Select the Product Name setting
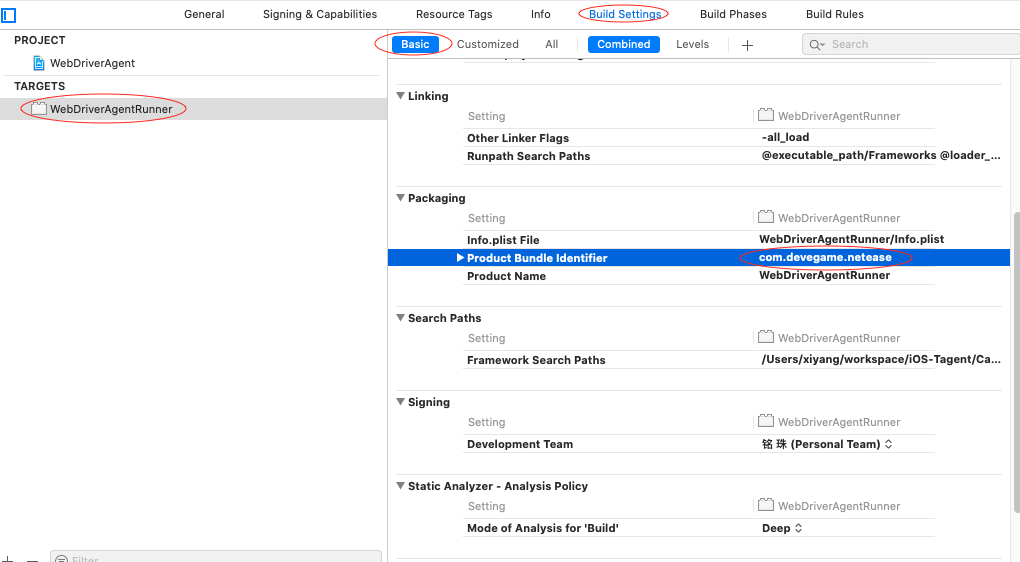 [506, 276]
